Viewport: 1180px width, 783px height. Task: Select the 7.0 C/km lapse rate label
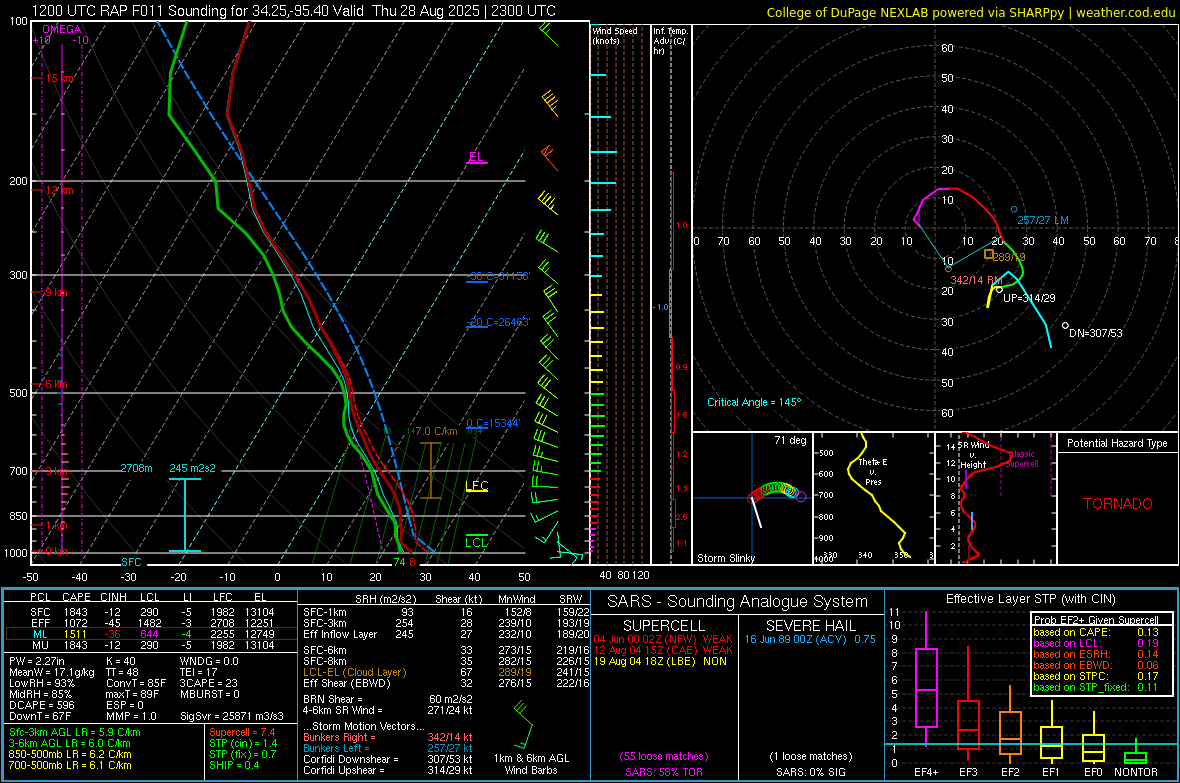(436, 431)
